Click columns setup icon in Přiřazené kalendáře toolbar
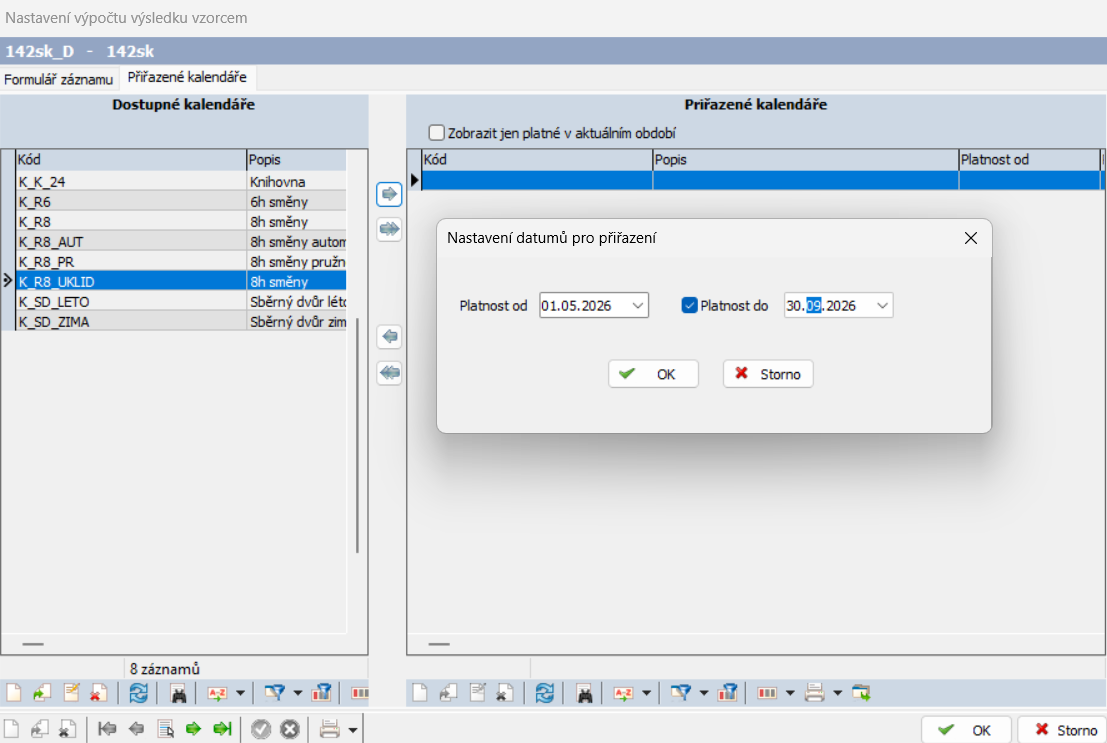Screen dimensions: 1107x743 tap(767, 693)
